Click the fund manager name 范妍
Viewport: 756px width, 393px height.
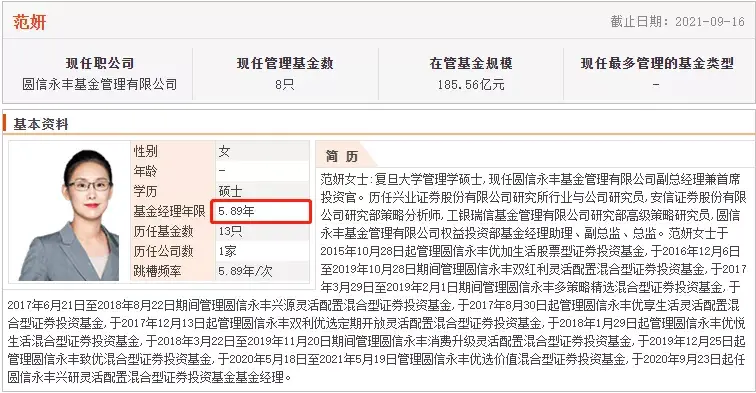29,22
